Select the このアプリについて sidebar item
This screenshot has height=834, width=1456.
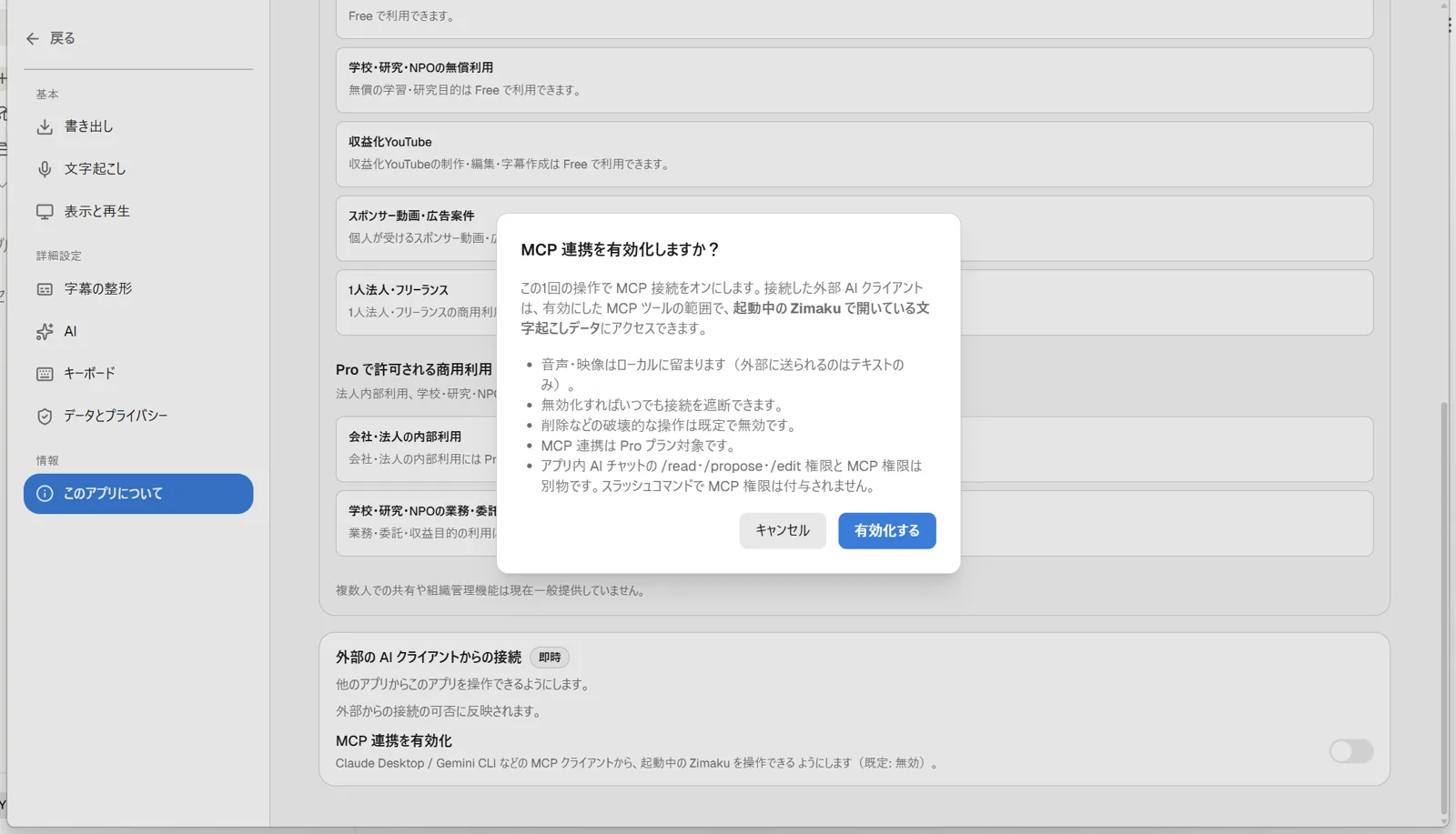(x=138, y=494)
